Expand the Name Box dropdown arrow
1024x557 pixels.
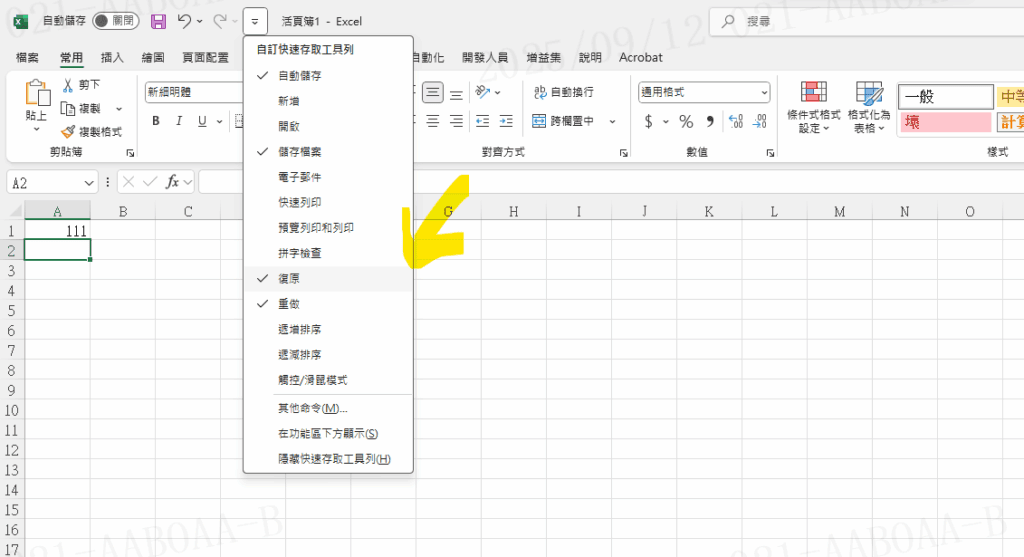point(89,182)
